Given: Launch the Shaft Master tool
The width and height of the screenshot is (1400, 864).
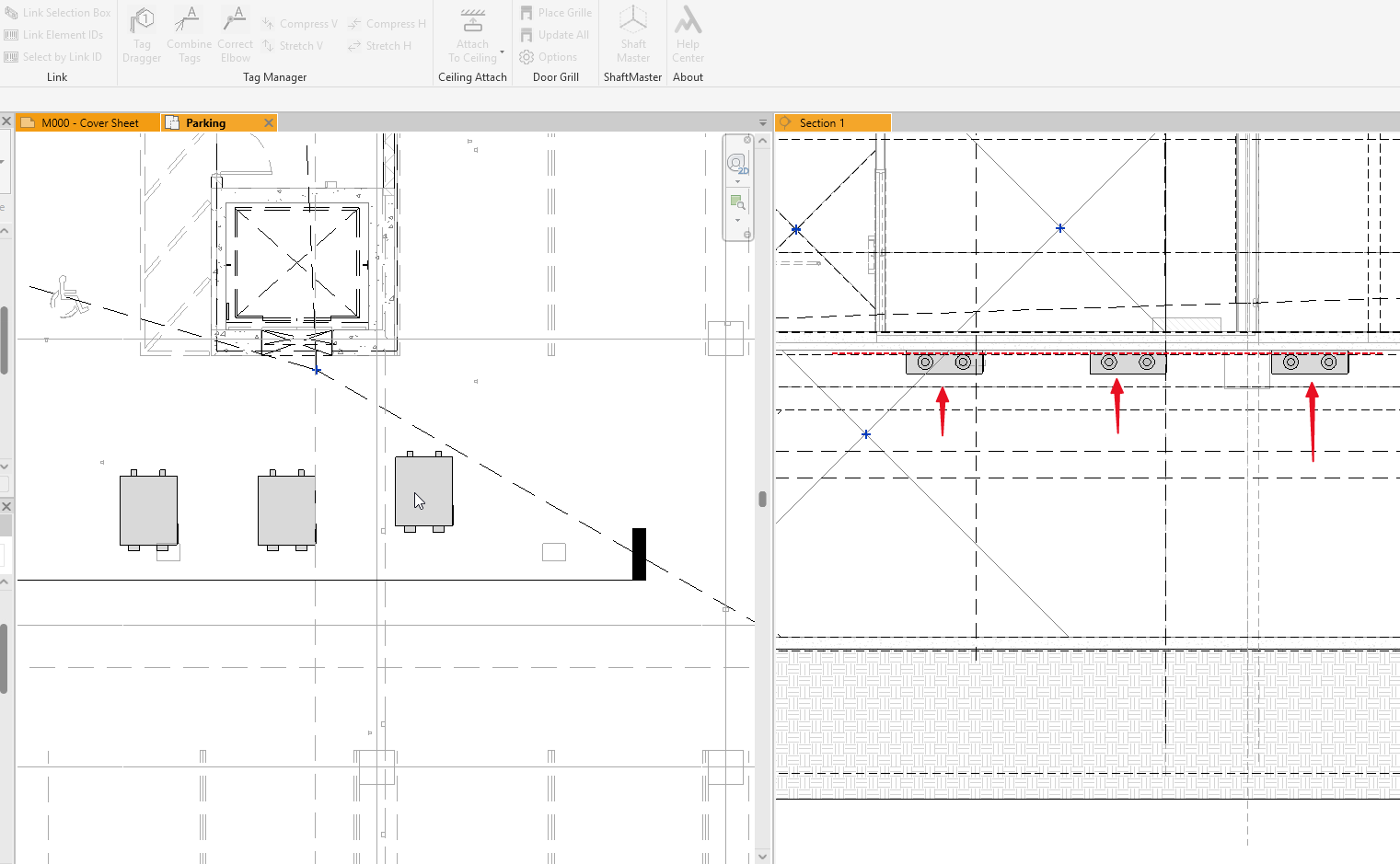Looking at the screenshot, I should point(633,35).
